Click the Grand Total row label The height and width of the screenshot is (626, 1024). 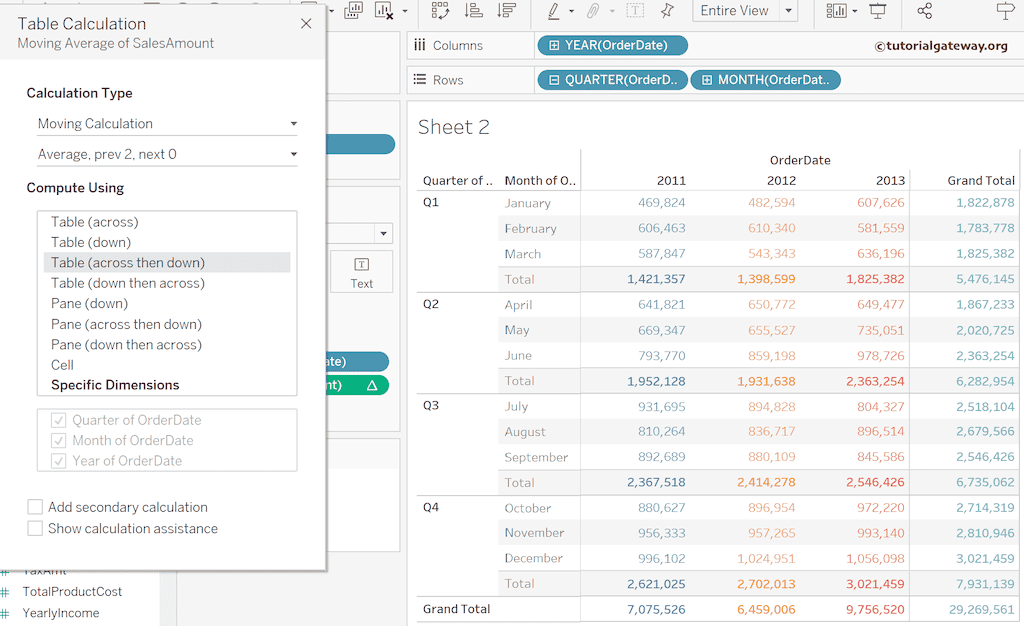pyautogui.click(x=456, y=609)
